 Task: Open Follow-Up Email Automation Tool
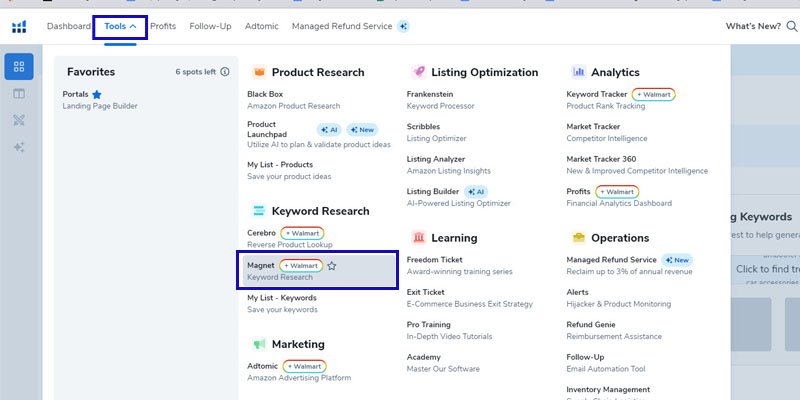(x=606, y=363)
